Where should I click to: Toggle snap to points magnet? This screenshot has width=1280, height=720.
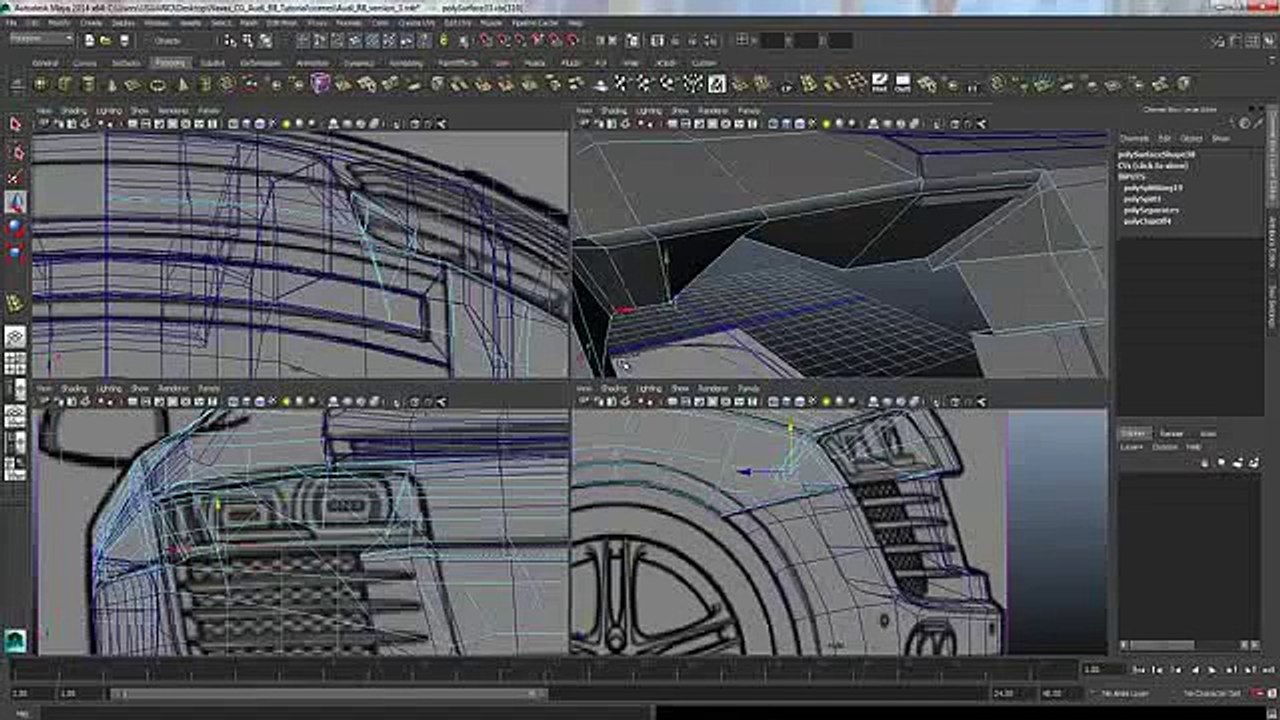(519, 40)
